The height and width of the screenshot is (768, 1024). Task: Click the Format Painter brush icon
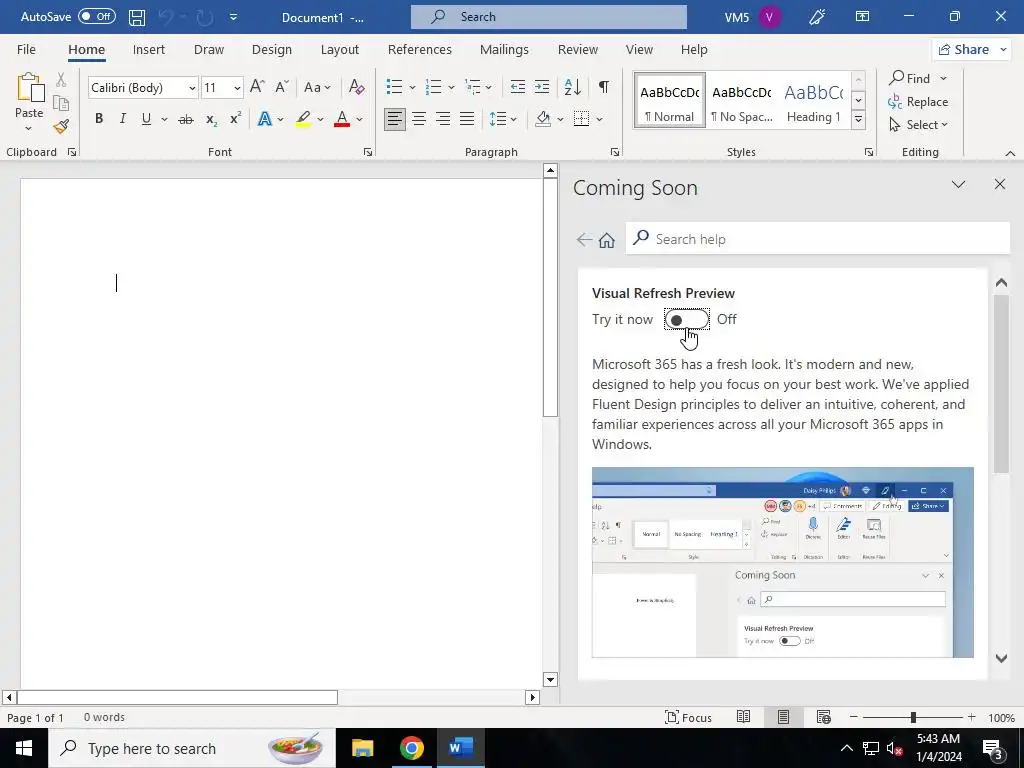coord(61,126)
